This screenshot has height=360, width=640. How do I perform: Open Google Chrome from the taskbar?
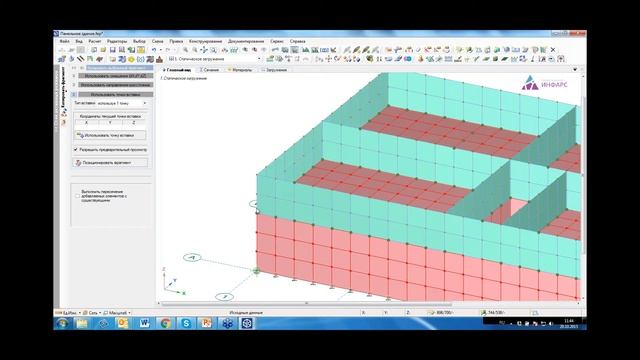click(x=165, y=323)
